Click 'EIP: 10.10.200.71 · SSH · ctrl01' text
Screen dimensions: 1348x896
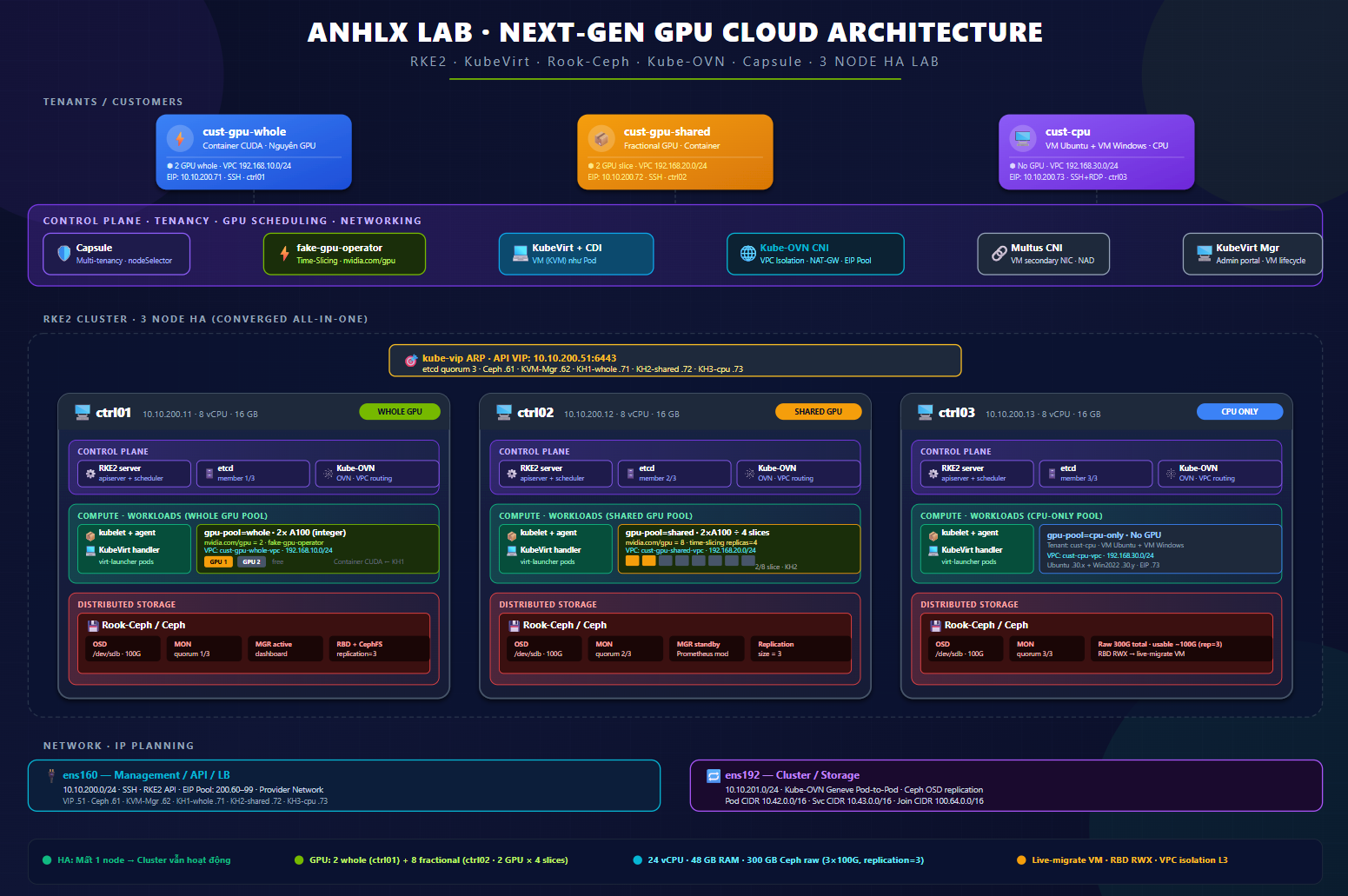216,177
